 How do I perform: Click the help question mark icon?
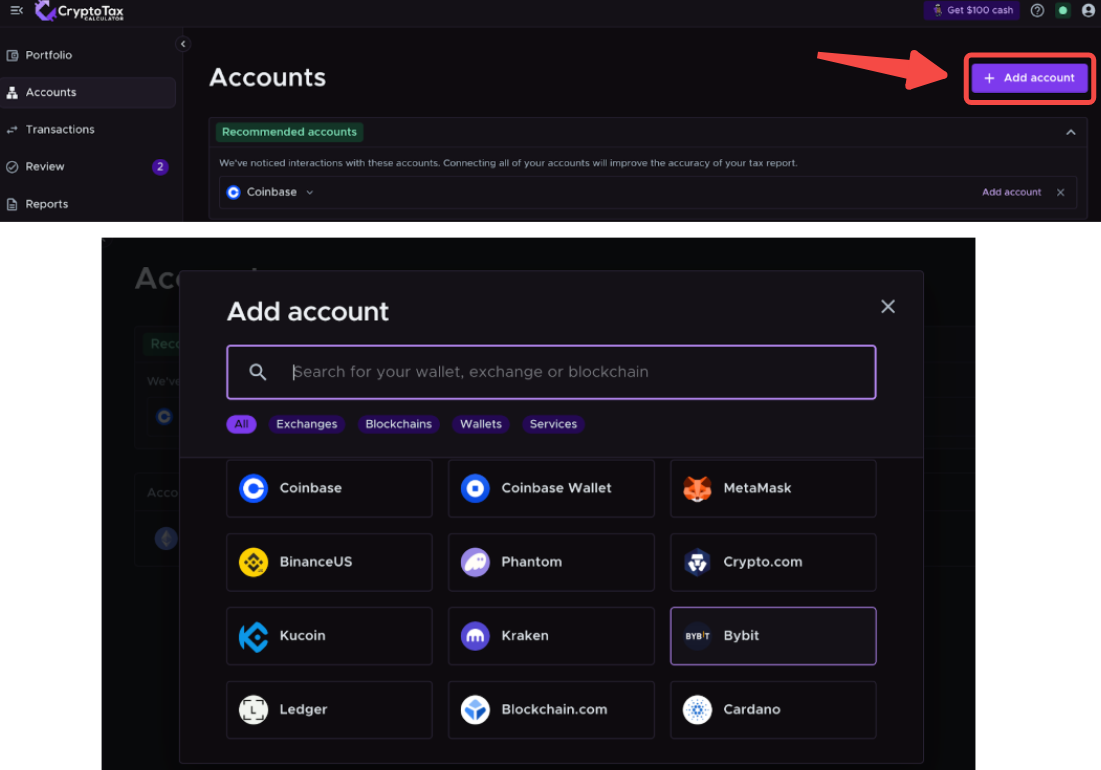click(1037, 10)
